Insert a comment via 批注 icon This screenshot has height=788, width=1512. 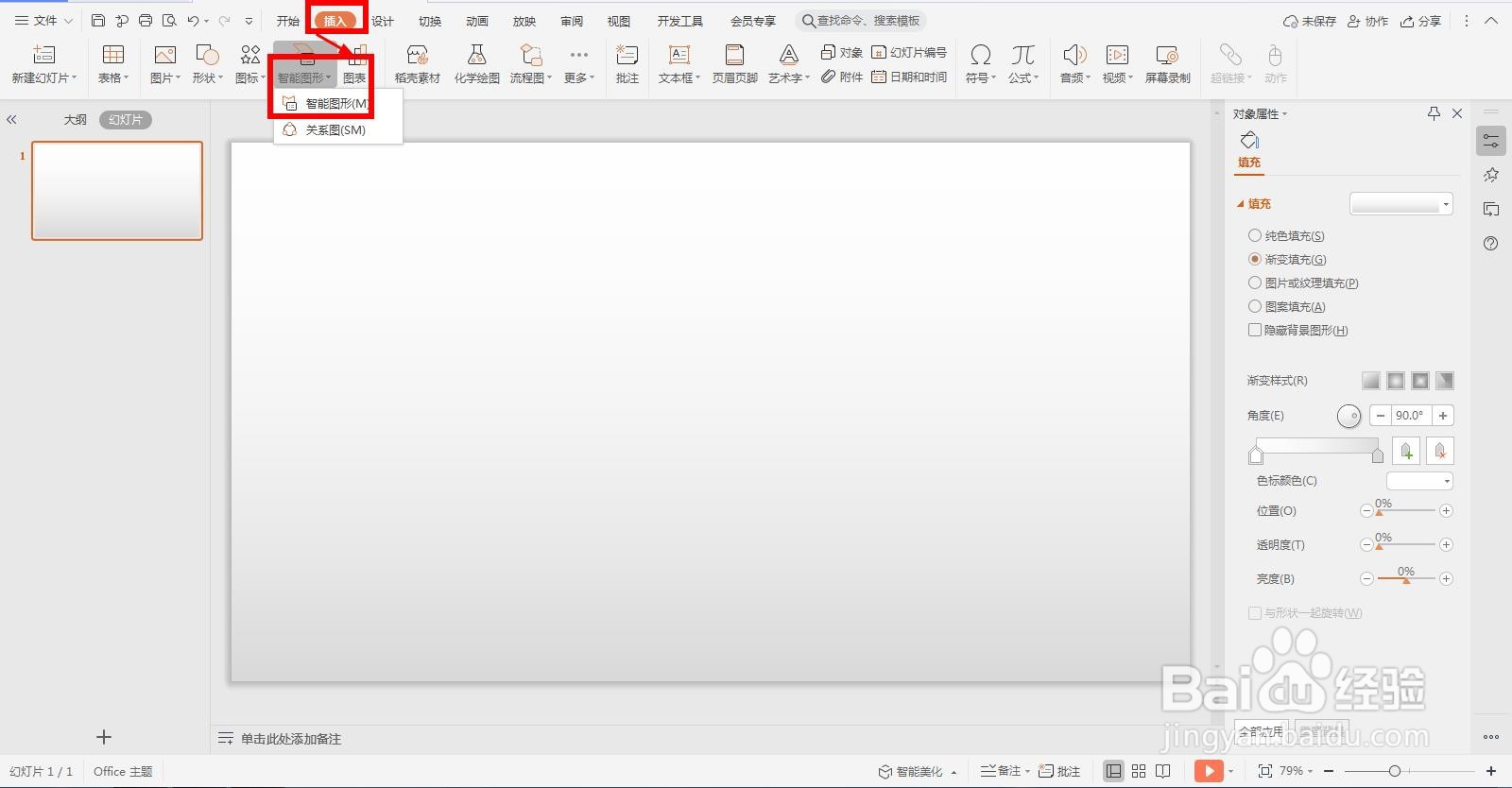(x=627, y=55)
